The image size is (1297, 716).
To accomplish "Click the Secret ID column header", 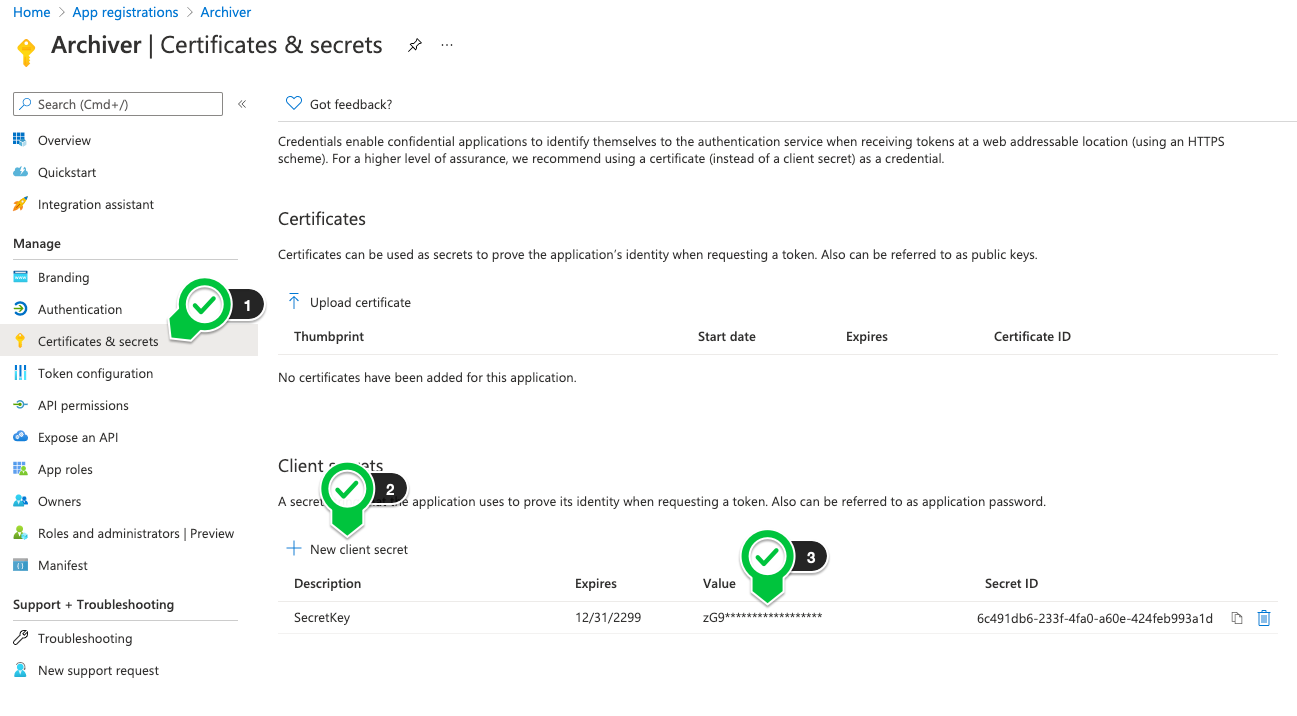I will coord(1011,583).
